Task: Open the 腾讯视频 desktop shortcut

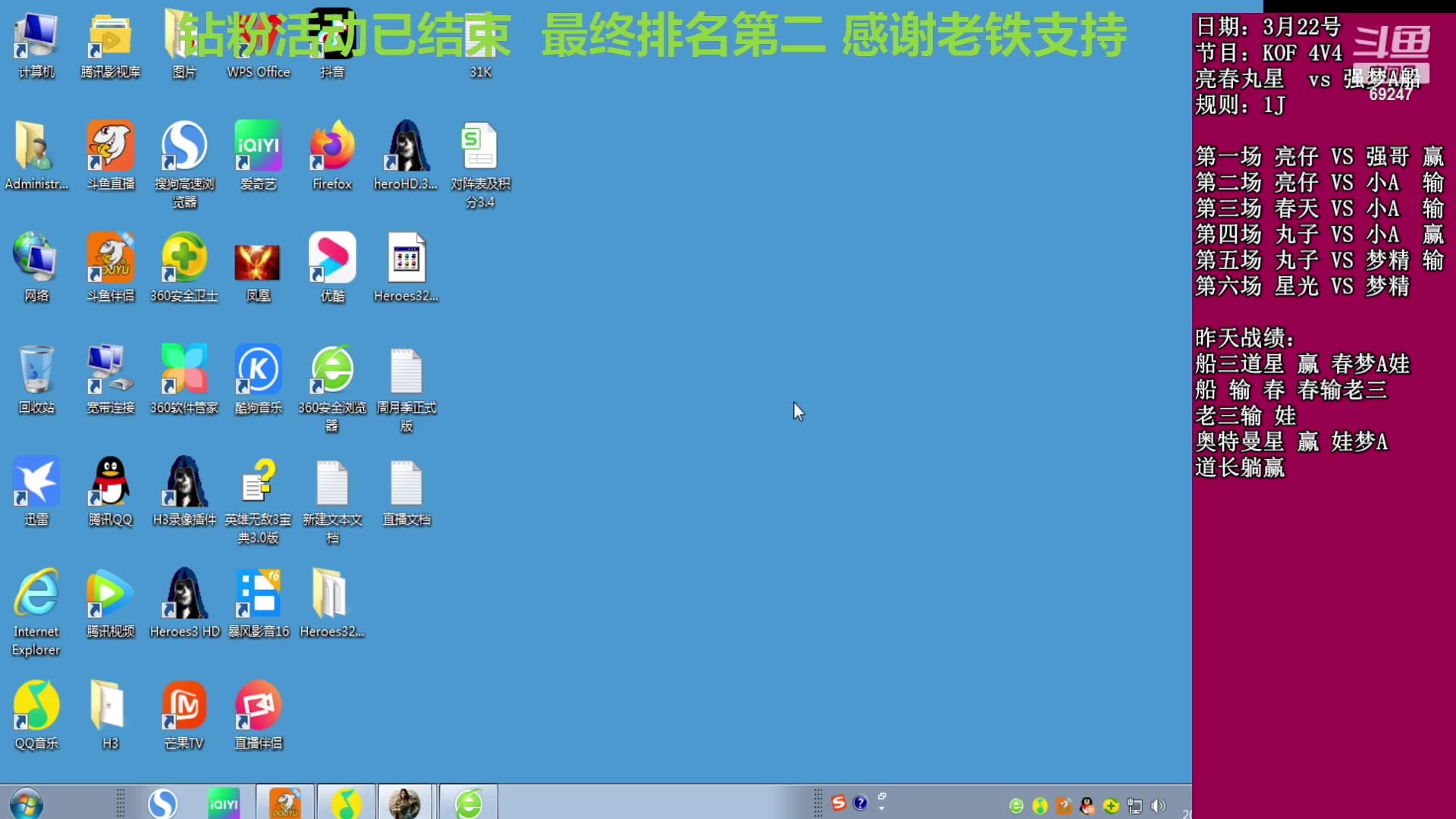Action: tap(111, 603)
